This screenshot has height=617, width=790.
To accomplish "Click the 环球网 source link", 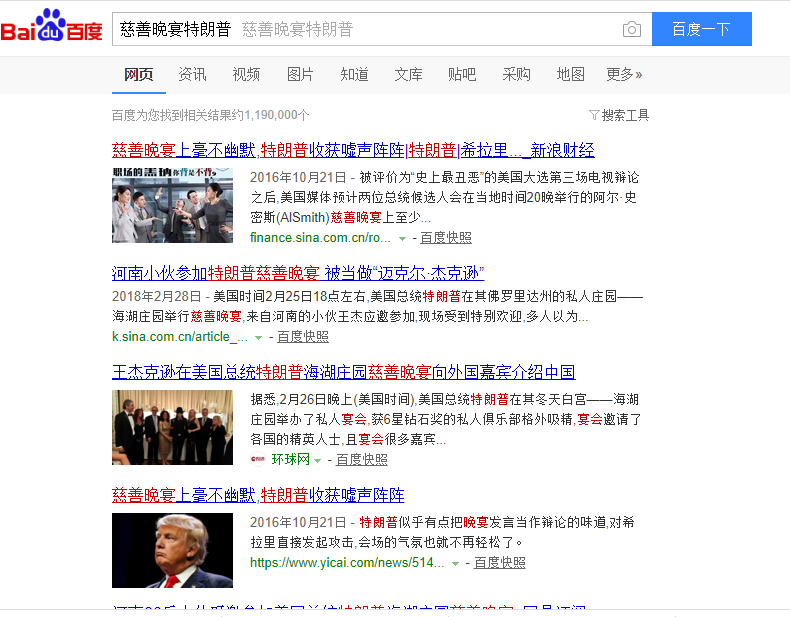I will [x=291, y=459].
